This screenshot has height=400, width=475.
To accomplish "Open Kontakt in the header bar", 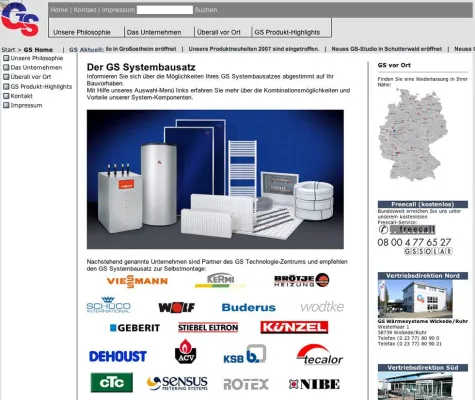I will tap(85, 10).
